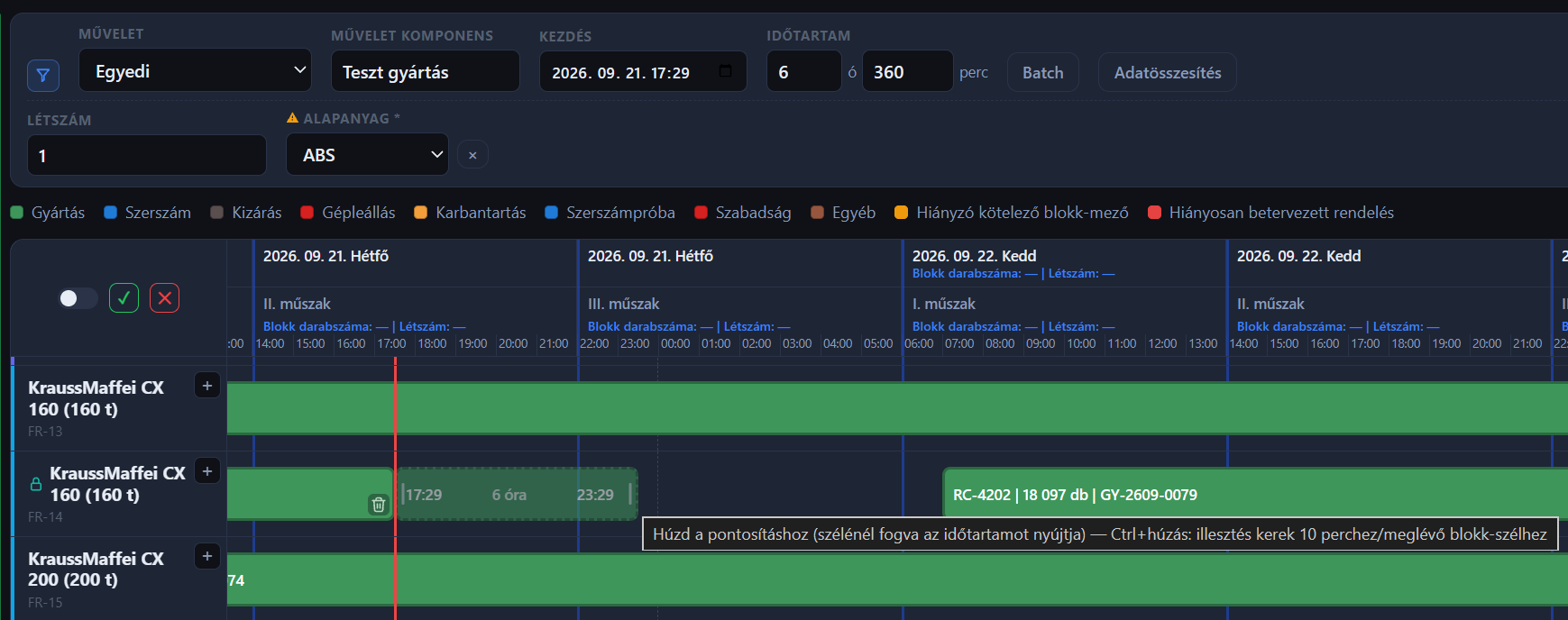Click the Hiányosan betervezett rendelés legend swatch
This screenshot has height=620, width=1568.
click(x=1154, y=213)
